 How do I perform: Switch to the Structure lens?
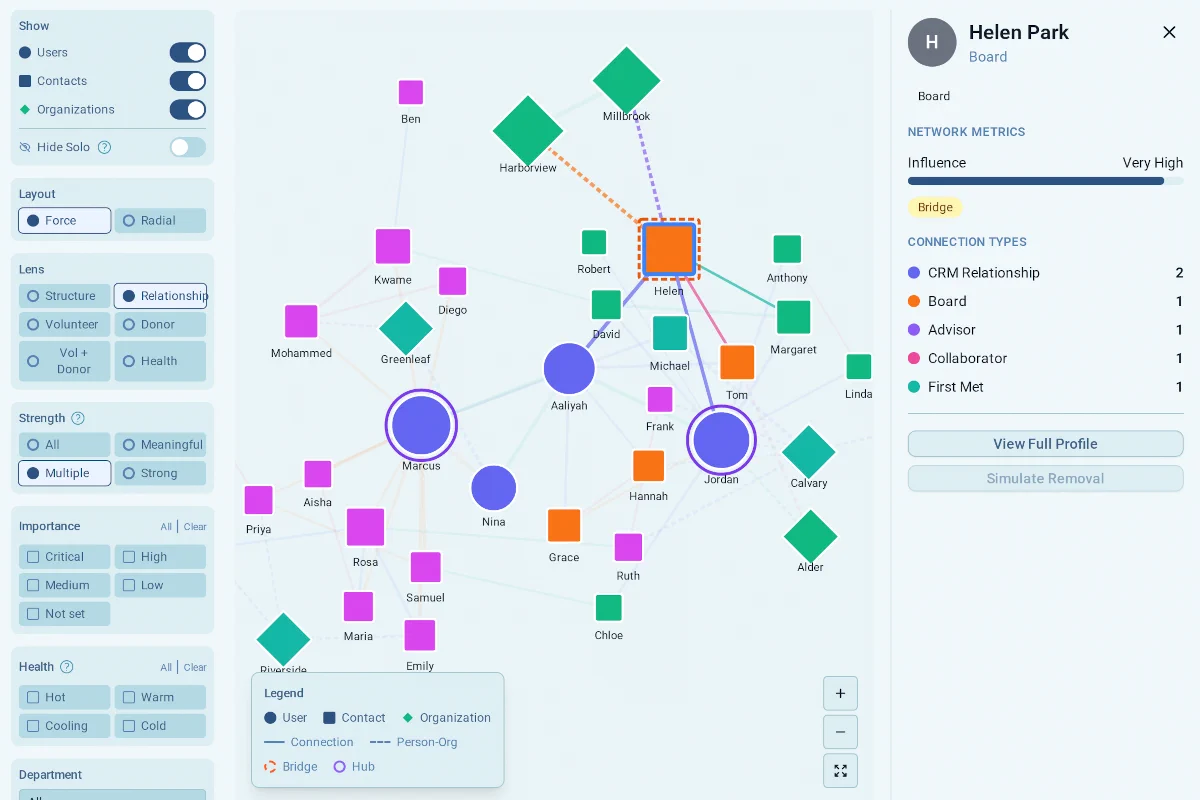(x=64, y=296)
